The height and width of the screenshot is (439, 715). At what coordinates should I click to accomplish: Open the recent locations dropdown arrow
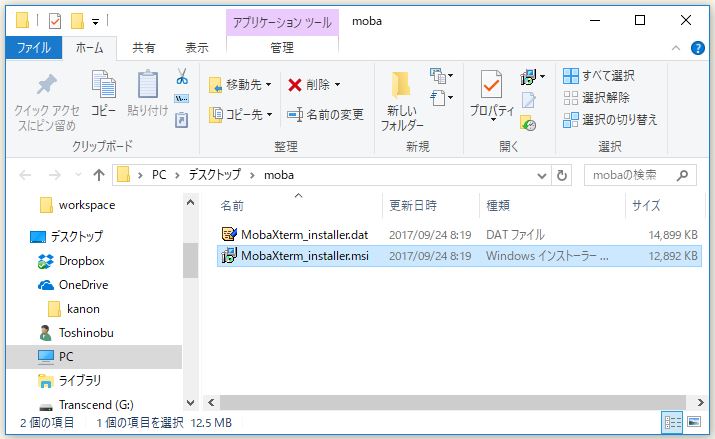(78, 175)
